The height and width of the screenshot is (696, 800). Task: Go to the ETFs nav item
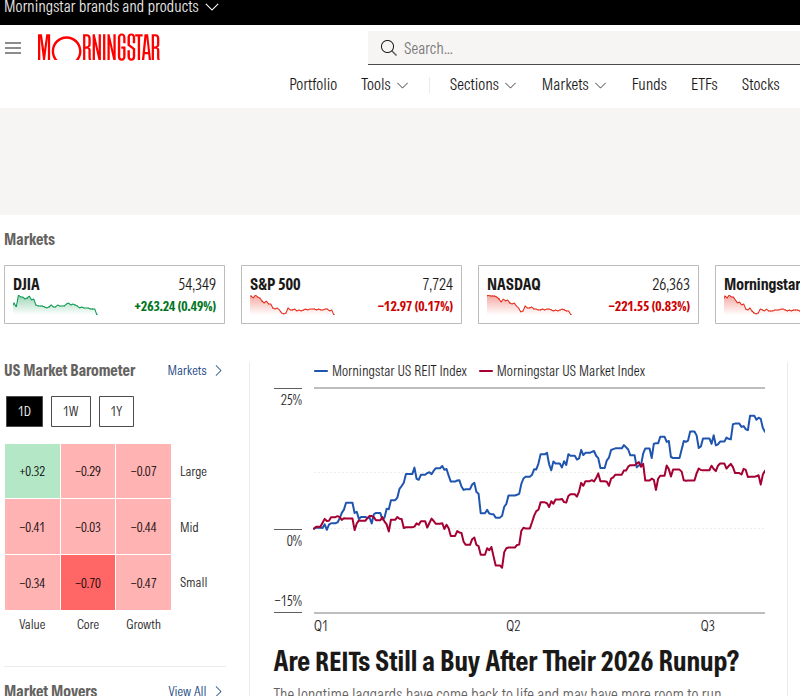(704, 84)
